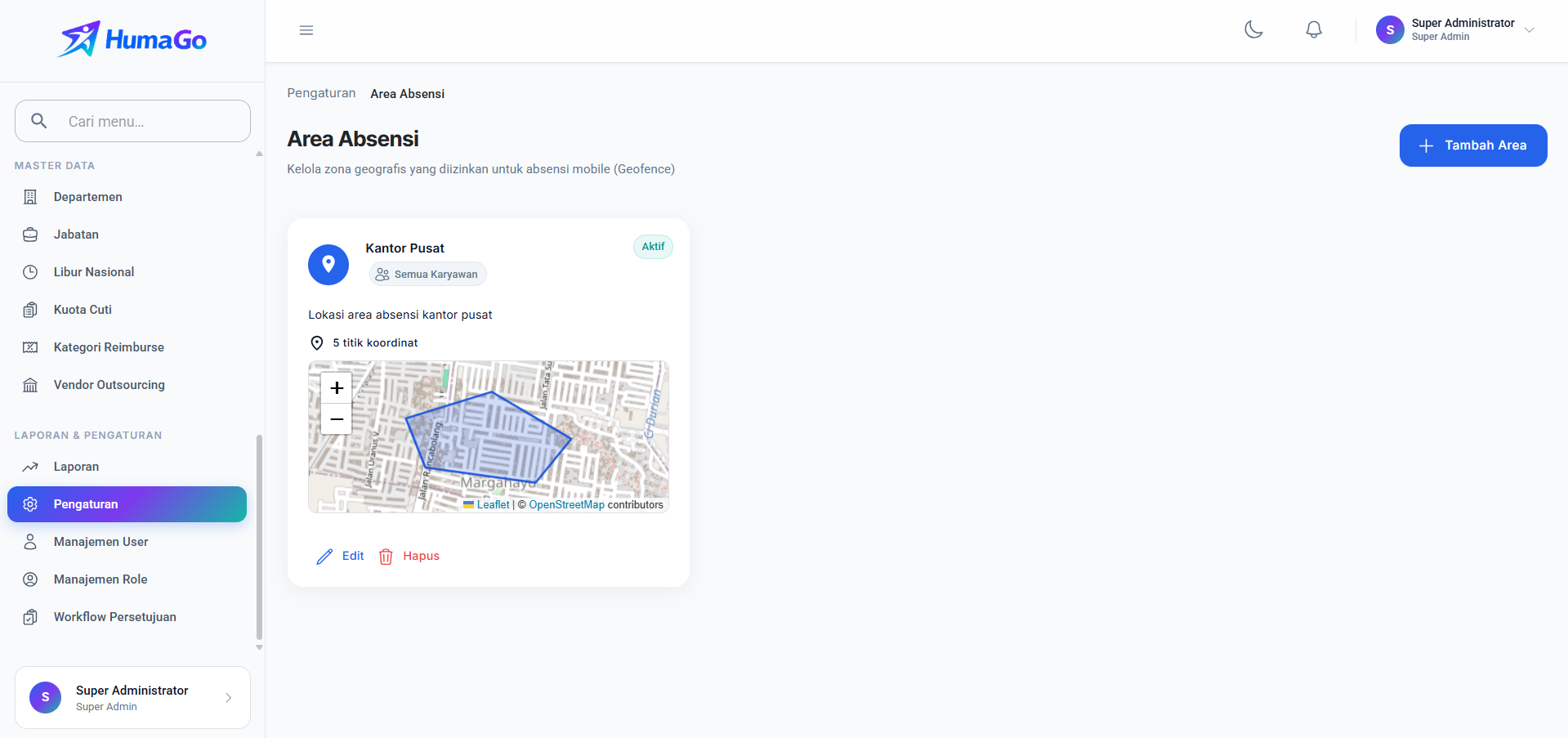Click the Semua Karyawan tag
This screenshot has height=738, width=1568.
[427, 275]
